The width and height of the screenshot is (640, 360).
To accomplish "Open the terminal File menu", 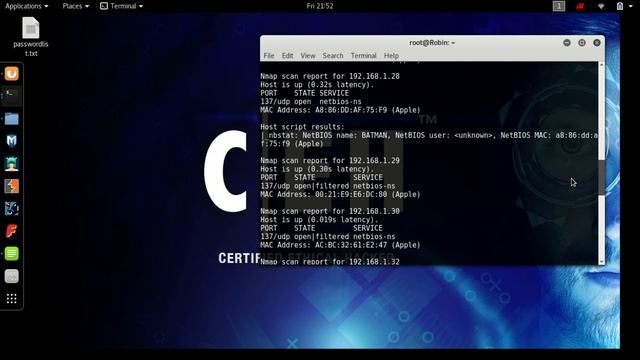I will [269, 56].
